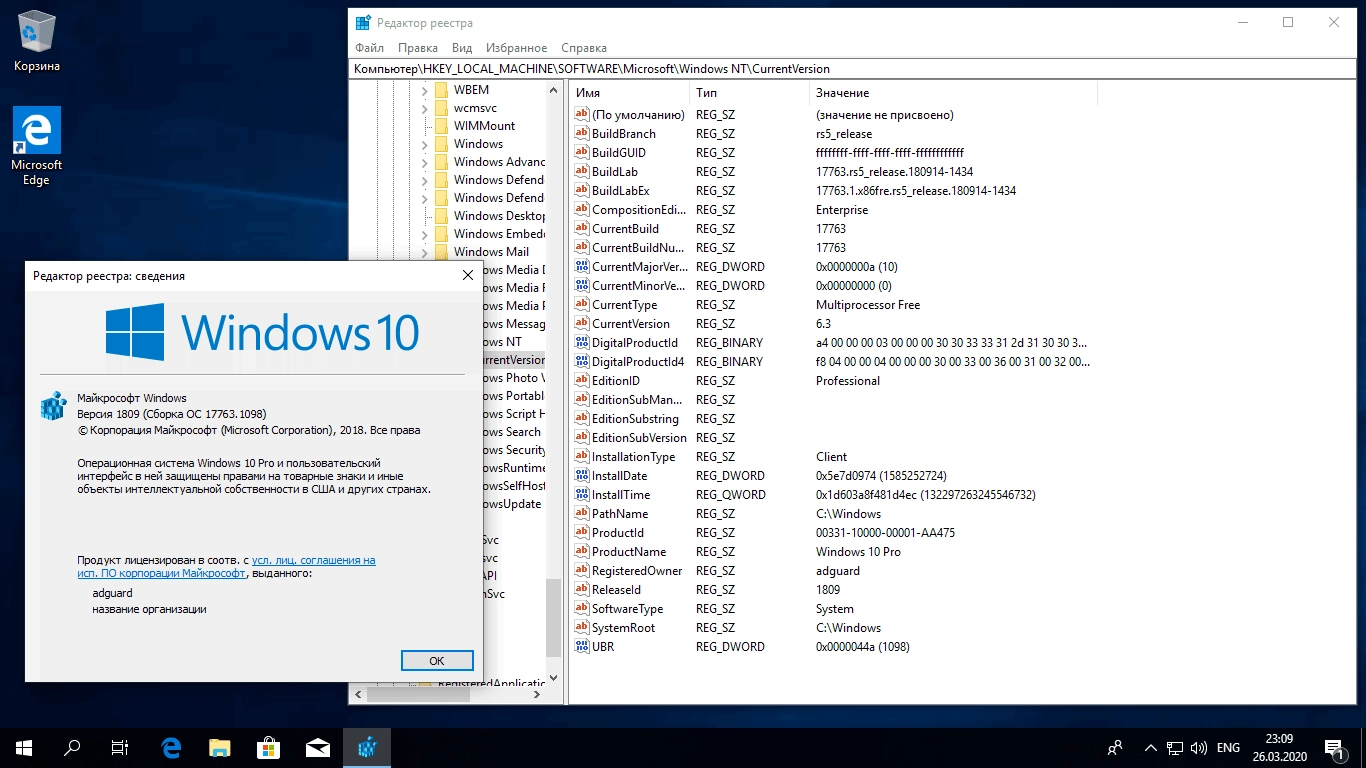Click the value 'Multiprocessor Free'

click(x=868, y=305)
